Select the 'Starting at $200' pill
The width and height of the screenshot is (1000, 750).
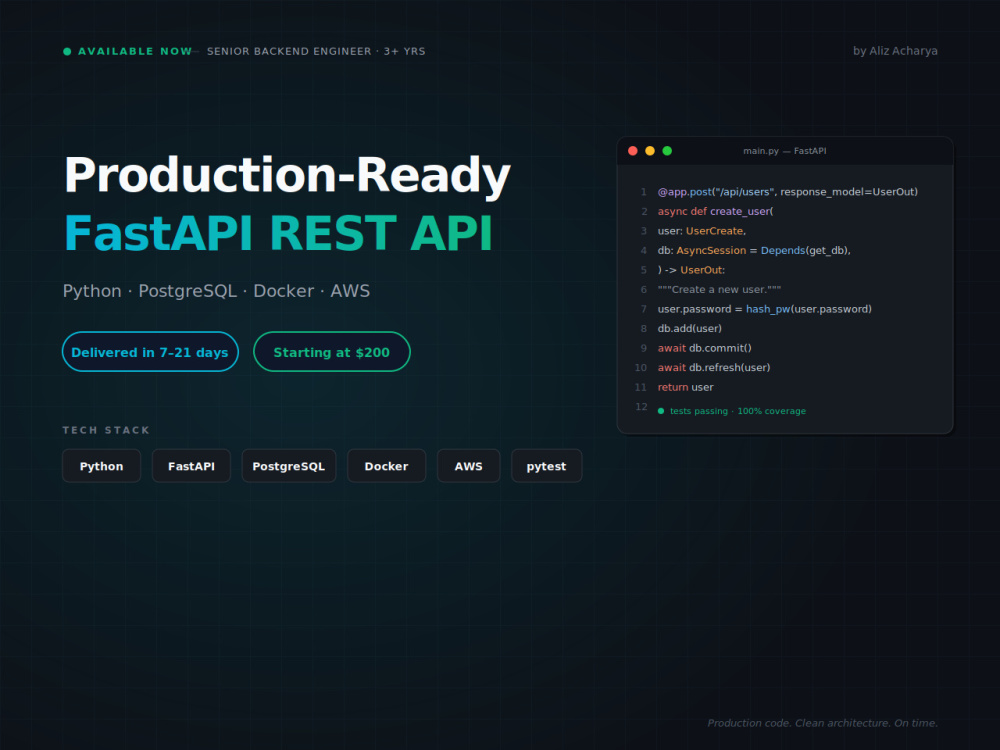pos(332,352)
